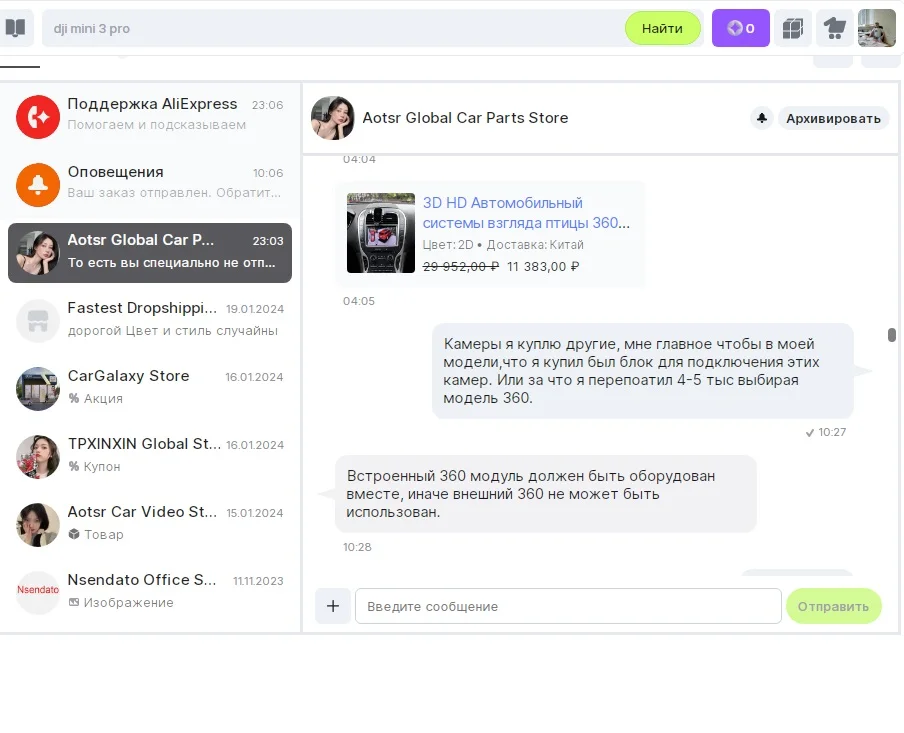Screen dimensions: 904x733
Task: Open the shopping cart icon
Action: click(x=834, y=28)
